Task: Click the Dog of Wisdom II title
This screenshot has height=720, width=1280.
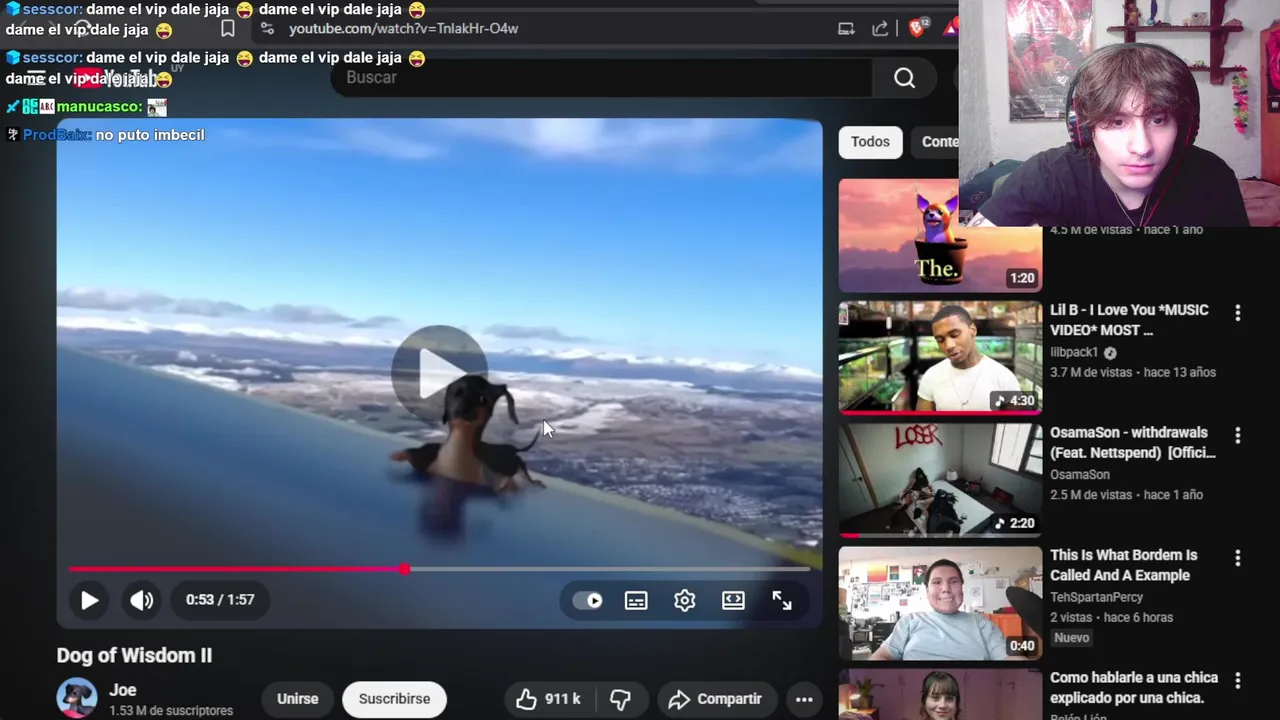Action: 134,656
